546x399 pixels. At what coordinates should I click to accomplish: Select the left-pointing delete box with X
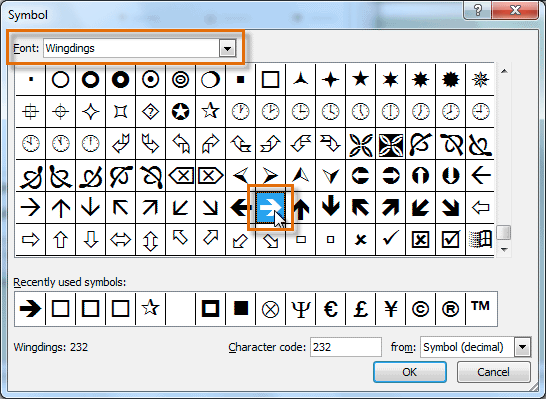181,176
